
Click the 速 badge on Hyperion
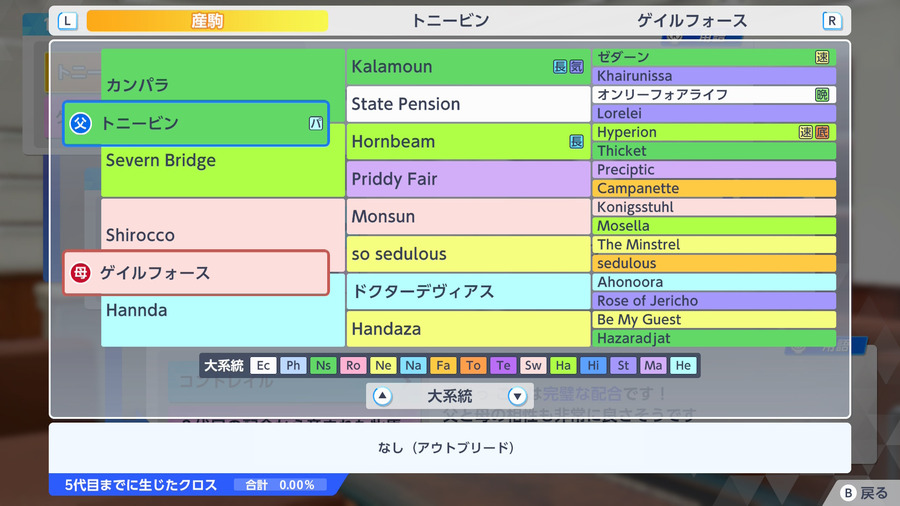click(805, 132)
